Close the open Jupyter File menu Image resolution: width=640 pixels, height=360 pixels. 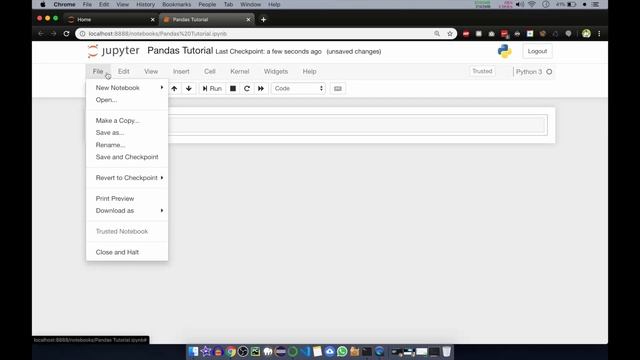click(98, 71)
